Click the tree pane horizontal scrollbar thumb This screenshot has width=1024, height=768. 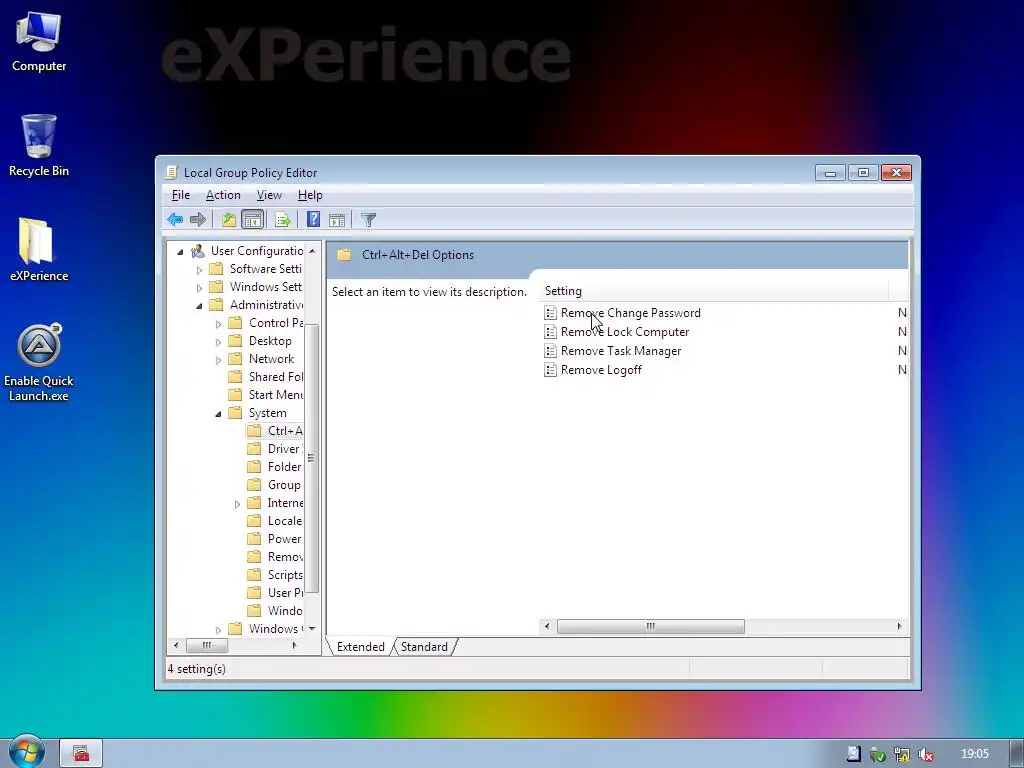pyautogui.click(x=206, y=645)
